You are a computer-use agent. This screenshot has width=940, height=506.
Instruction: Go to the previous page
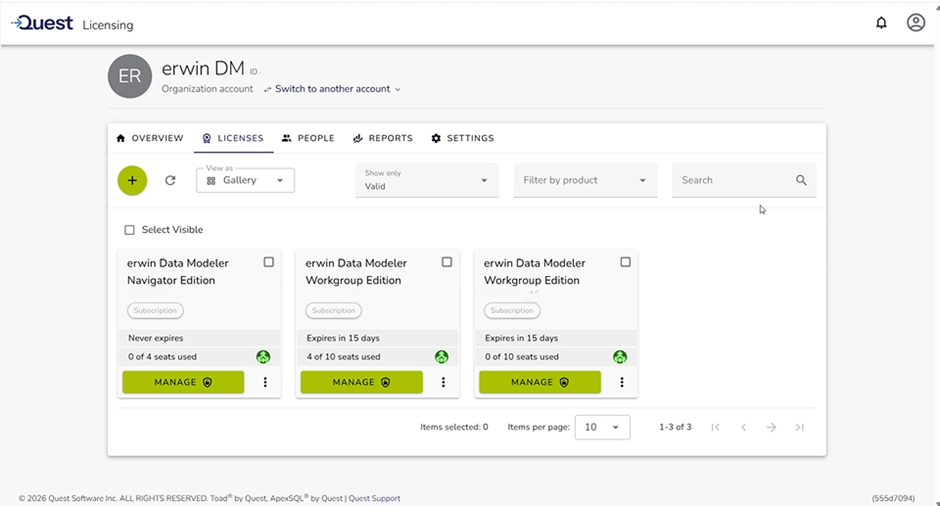coord(743,427)
